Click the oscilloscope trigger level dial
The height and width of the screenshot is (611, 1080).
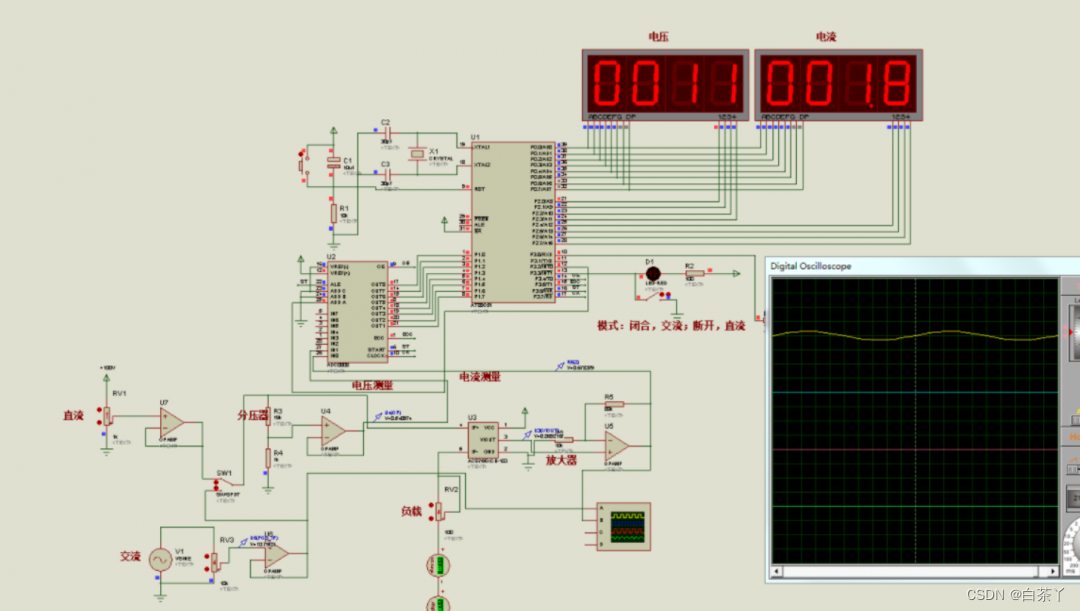point(1074,333)
